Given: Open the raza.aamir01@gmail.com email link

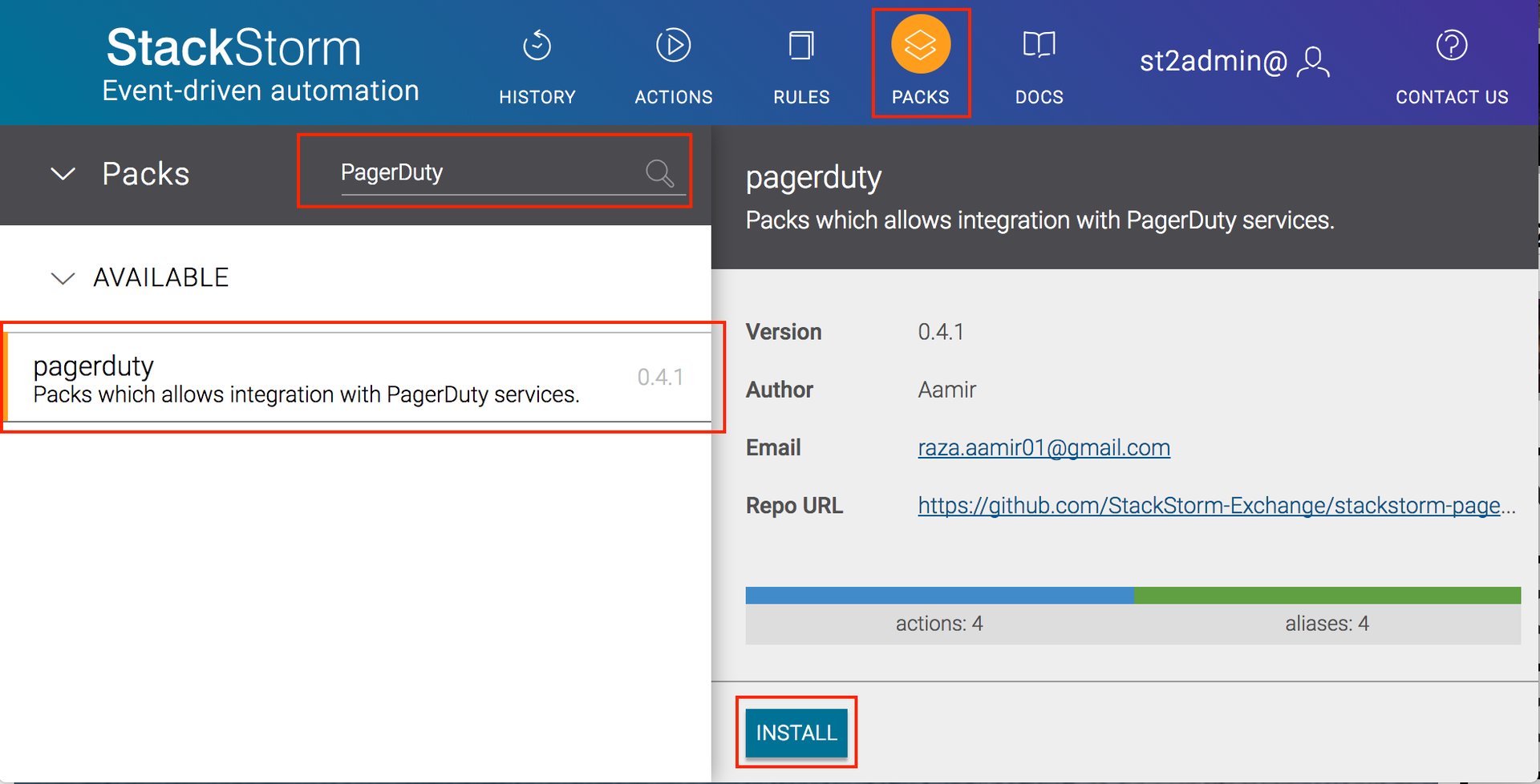Looking at the screenshot, I should pyautogui.click(x=1044, y=447).
